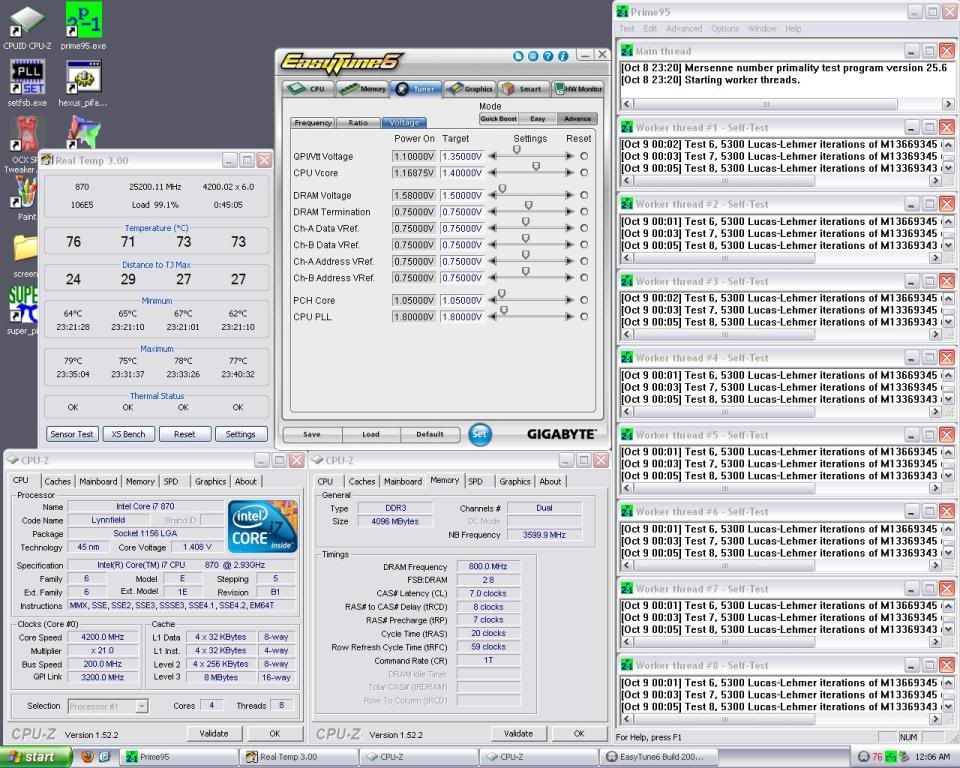Open the Frequency sub-tab in EasyTune6
Image resolution: width=960 pixels, height=768 pixels.
click(313, 122)
